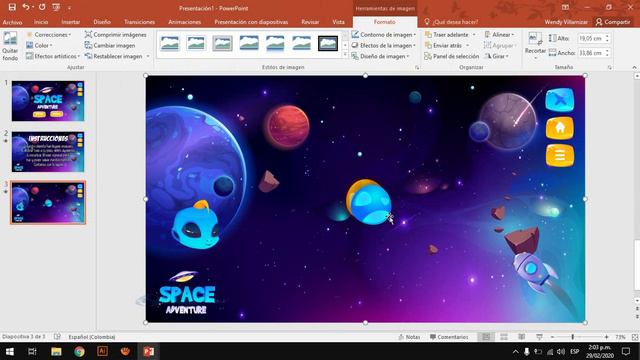This screenshot has height=360, width=640.
Task: Switch to reading view icon
Action: click(522, 337)
